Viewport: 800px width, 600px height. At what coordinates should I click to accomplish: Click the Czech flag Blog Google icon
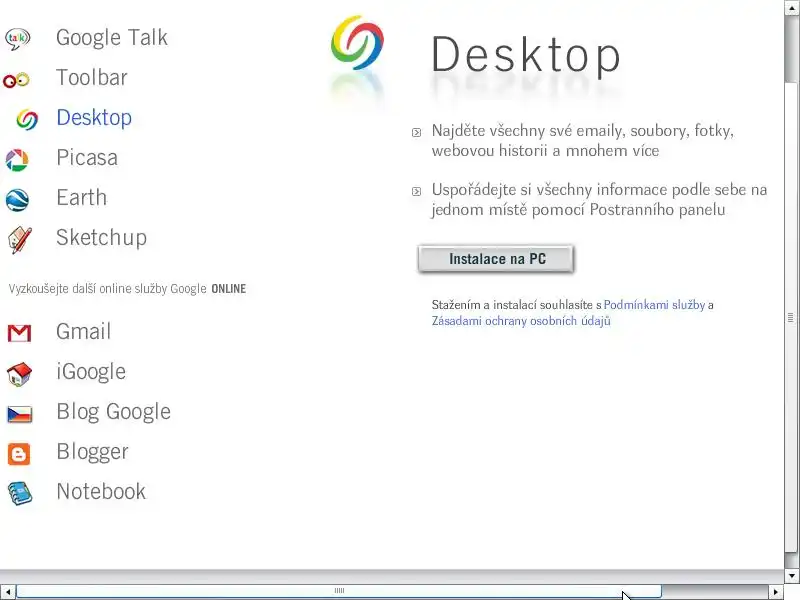[20, 414]
